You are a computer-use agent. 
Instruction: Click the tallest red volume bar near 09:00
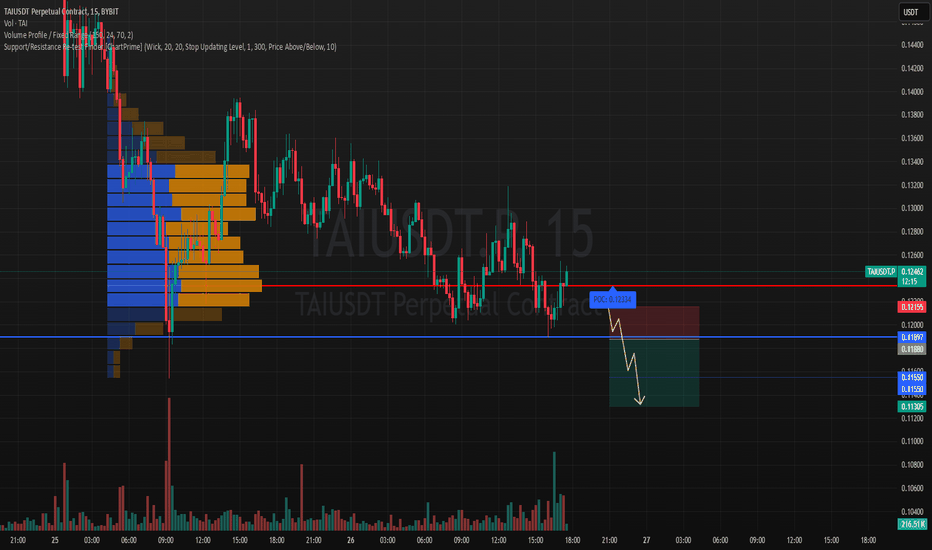[x=169, y=464]
